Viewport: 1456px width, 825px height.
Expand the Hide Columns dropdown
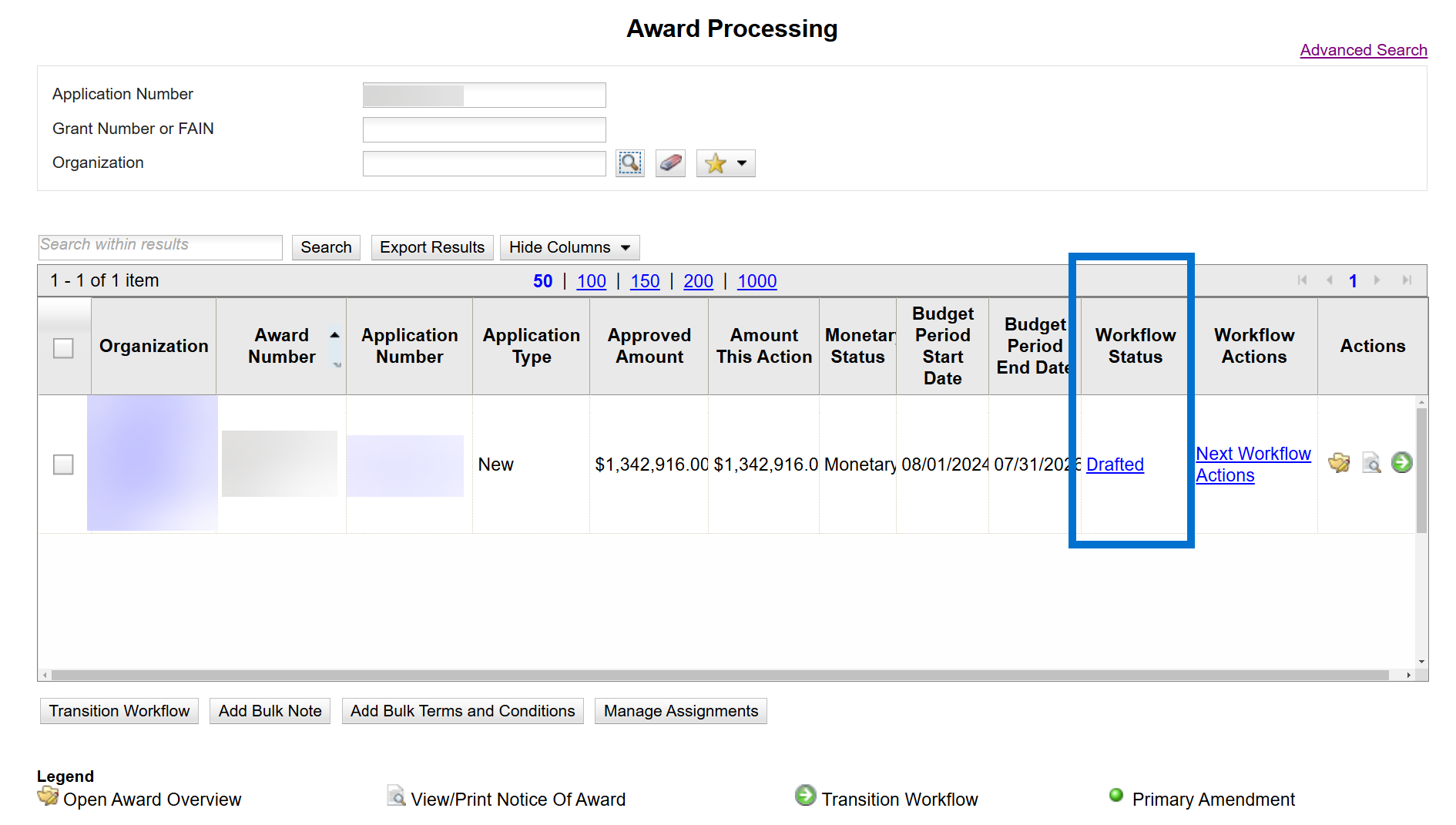coord(569,247)
